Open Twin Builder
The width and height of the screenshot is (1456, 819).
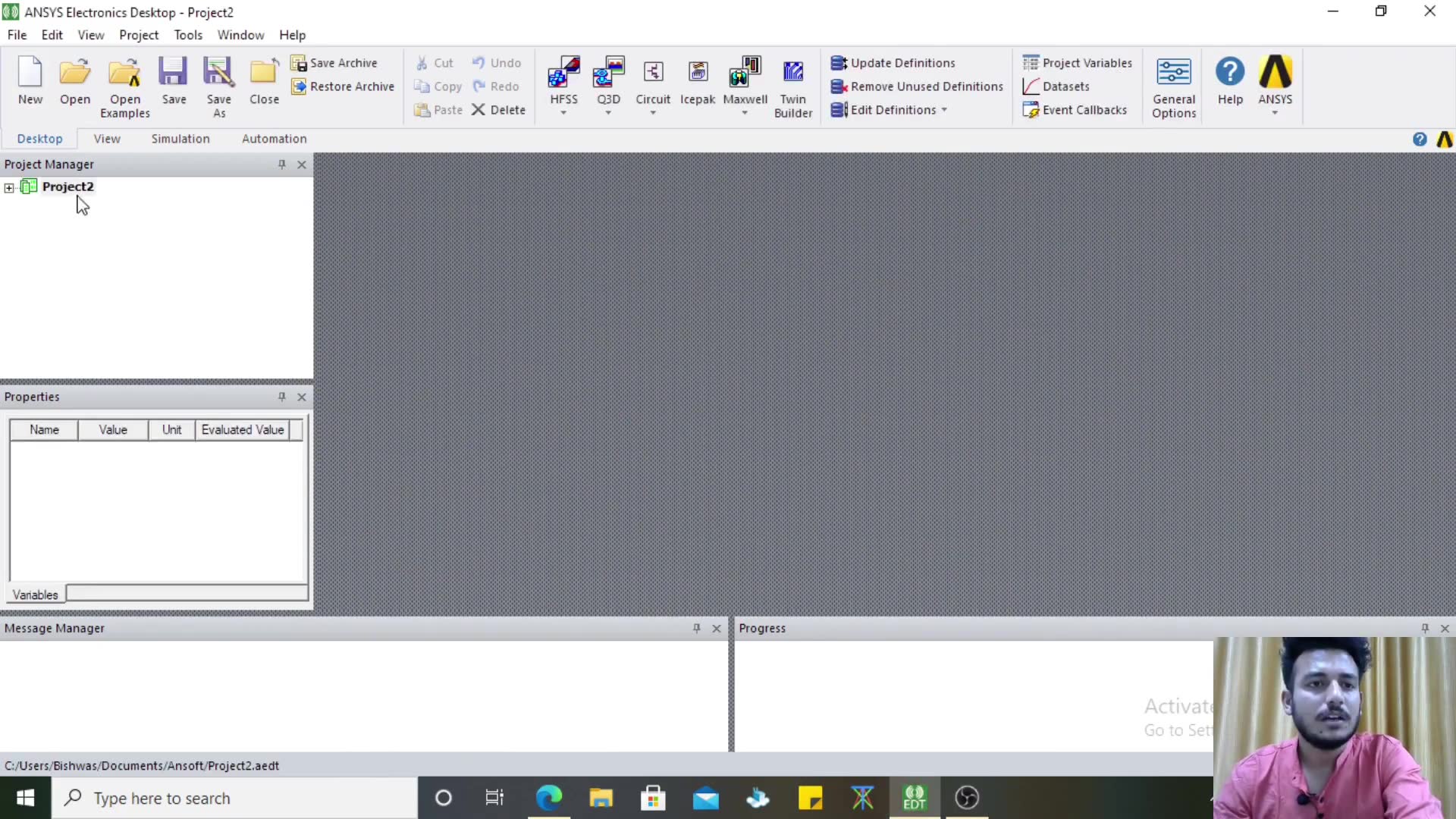tap(793, 74)
